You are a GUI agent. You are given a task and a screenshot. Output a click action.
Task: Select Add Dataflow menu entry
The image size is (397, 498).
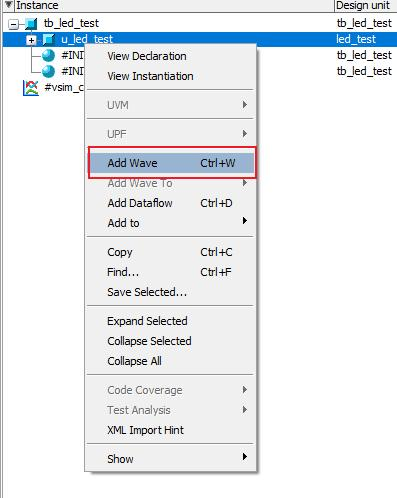point(170,203)
